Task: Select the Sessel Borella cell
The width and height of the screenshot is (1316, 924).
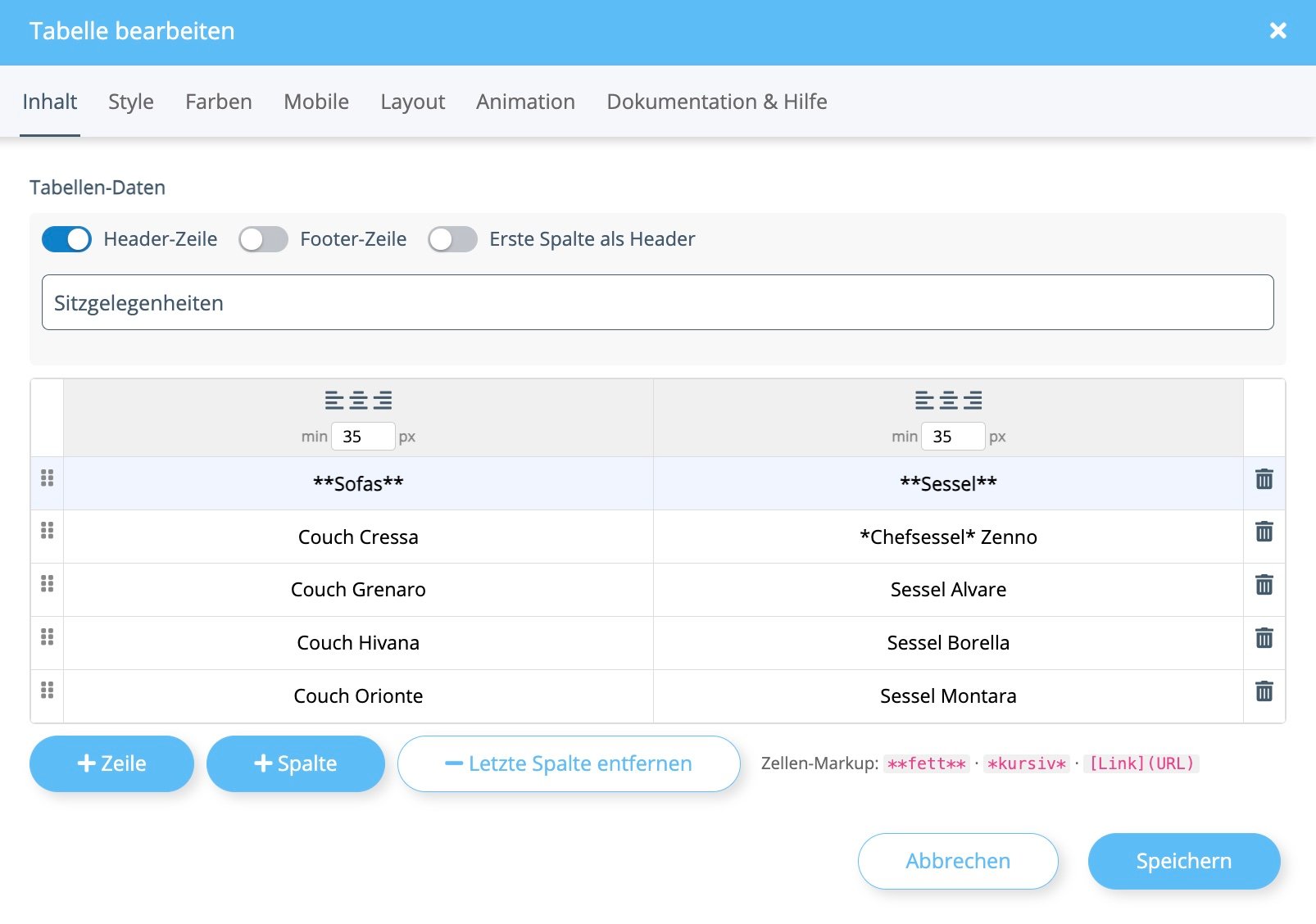Action: pos(948,643)
